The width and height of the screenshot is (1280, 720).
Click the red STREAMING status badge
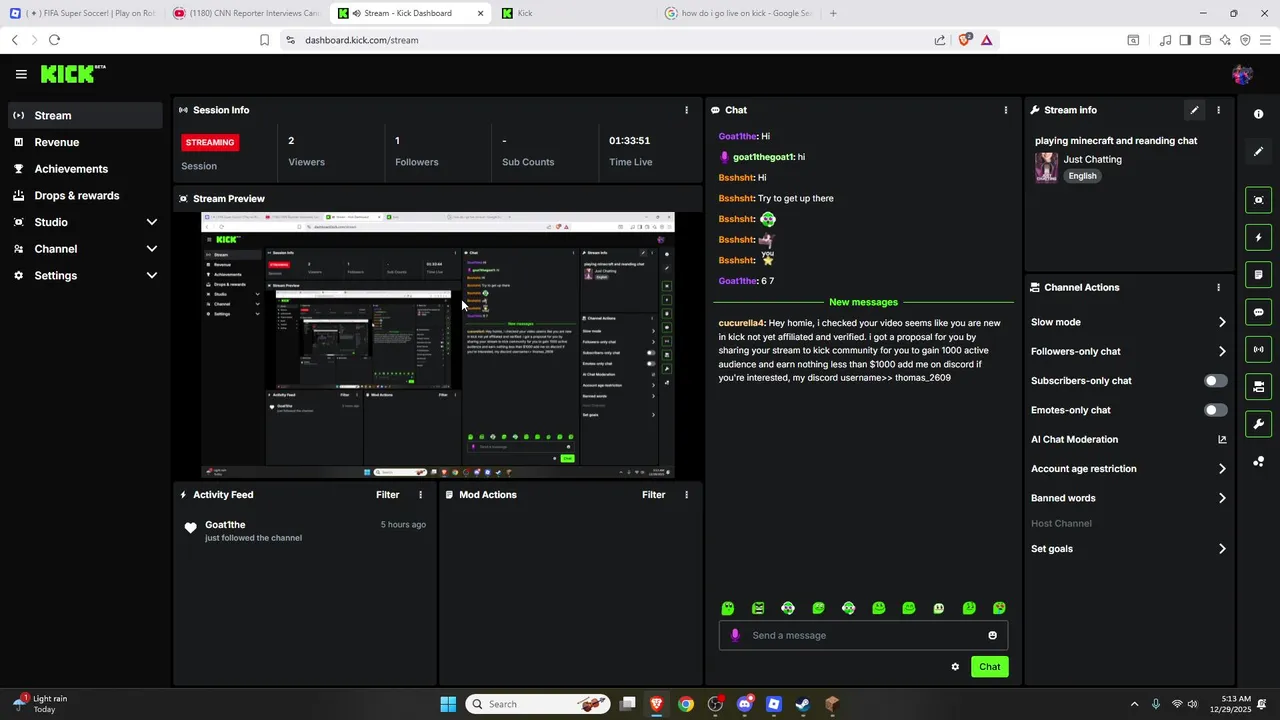coord(210,142)
